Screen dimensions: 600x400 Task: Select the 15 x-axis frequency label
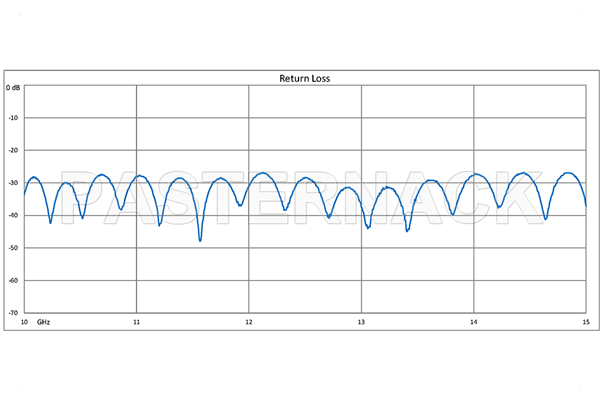coord(585,323)
